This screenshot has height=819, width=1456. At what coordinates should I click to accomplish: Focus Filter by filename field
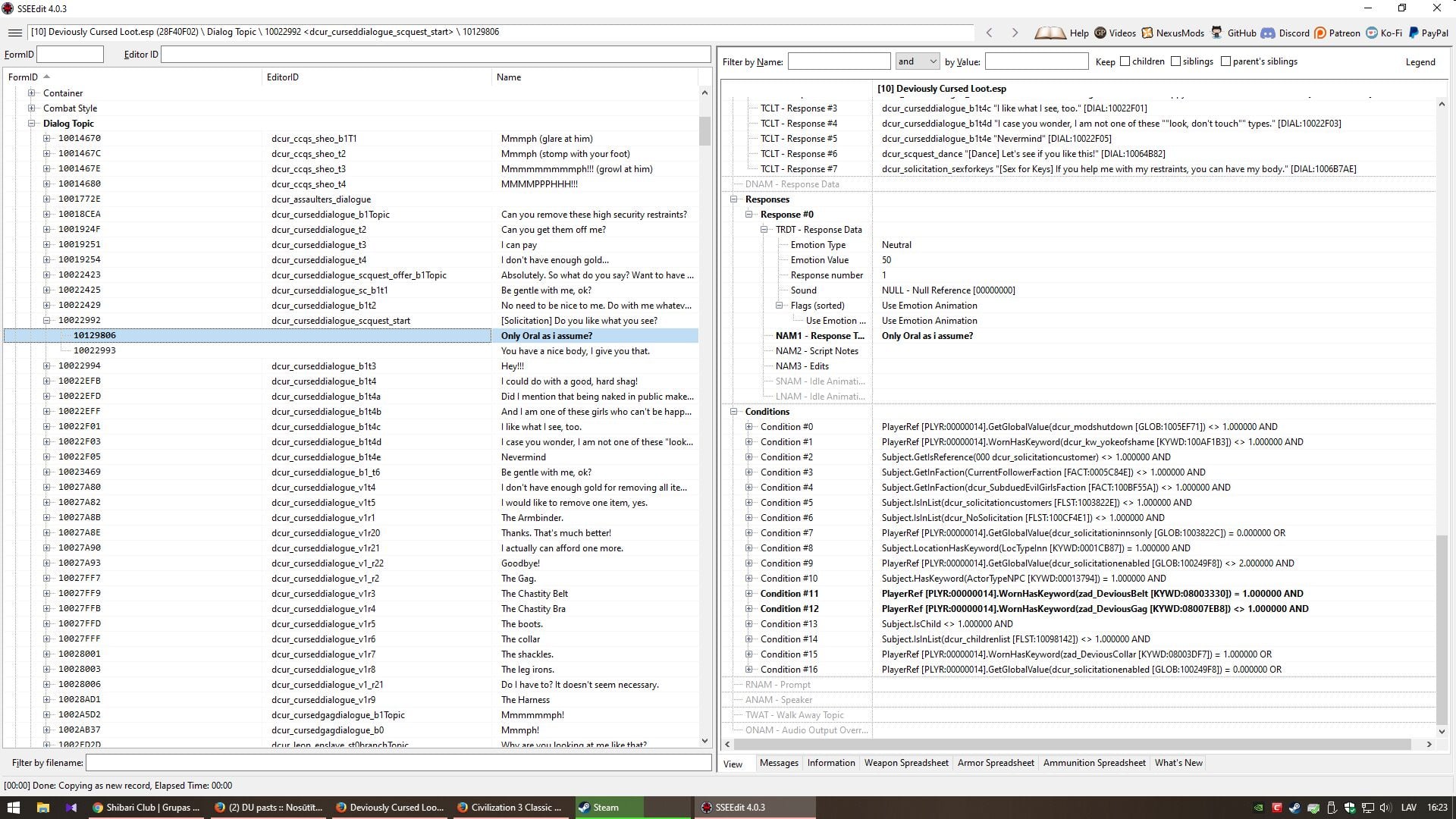[398, 763]
